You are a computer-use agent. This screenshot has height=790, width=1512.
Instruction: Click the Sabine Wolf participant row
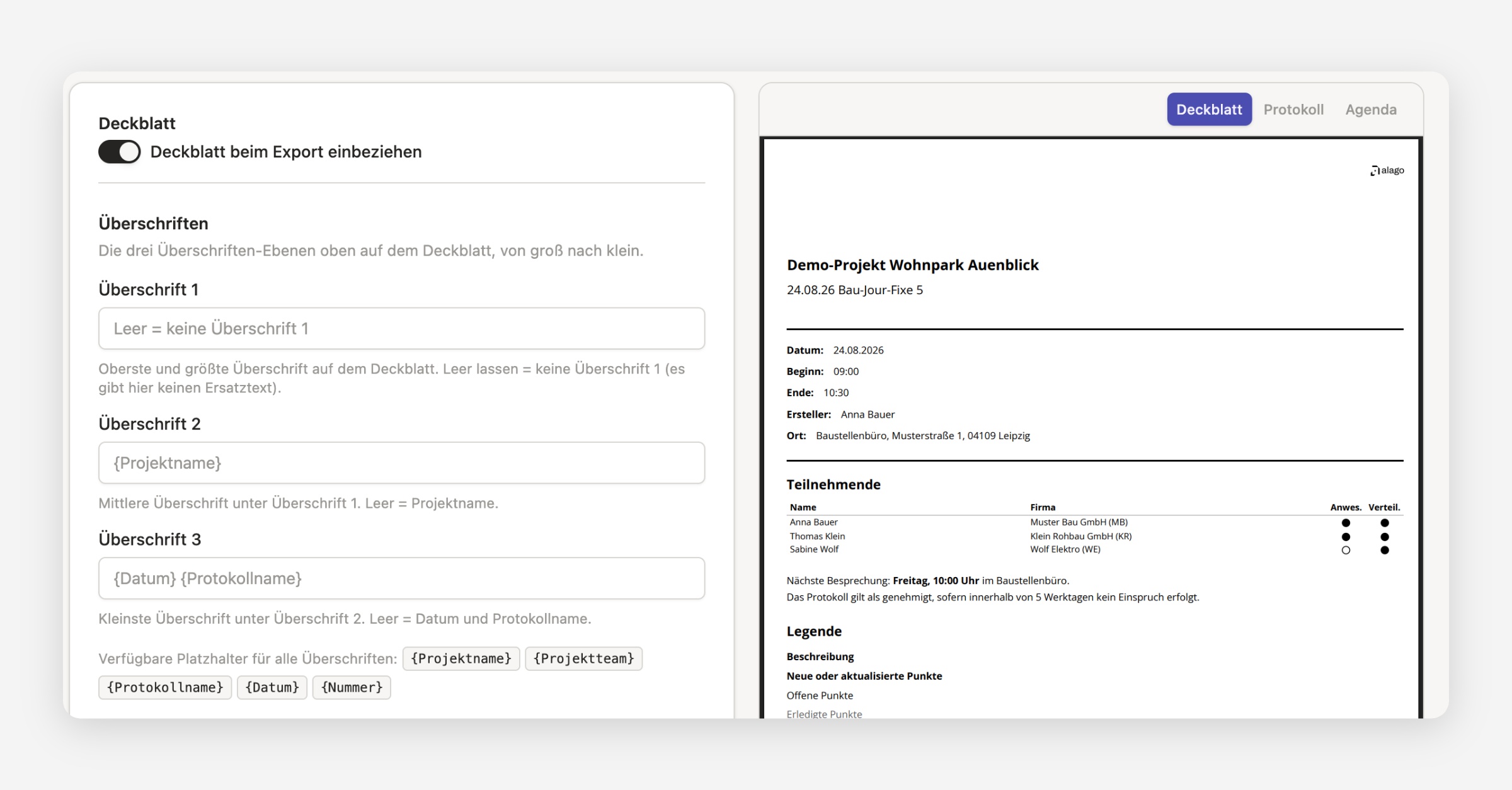coord(1095,549)
